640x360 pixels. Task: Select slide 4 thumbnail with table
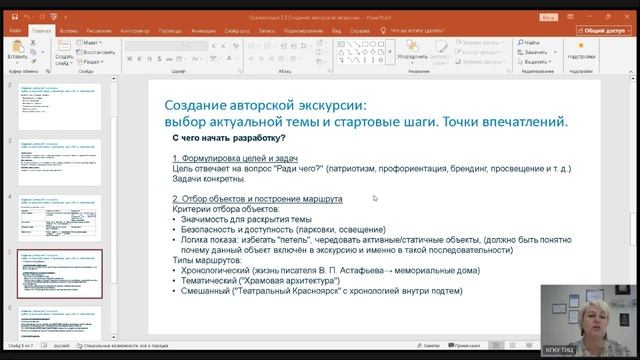tap(60, 218)
